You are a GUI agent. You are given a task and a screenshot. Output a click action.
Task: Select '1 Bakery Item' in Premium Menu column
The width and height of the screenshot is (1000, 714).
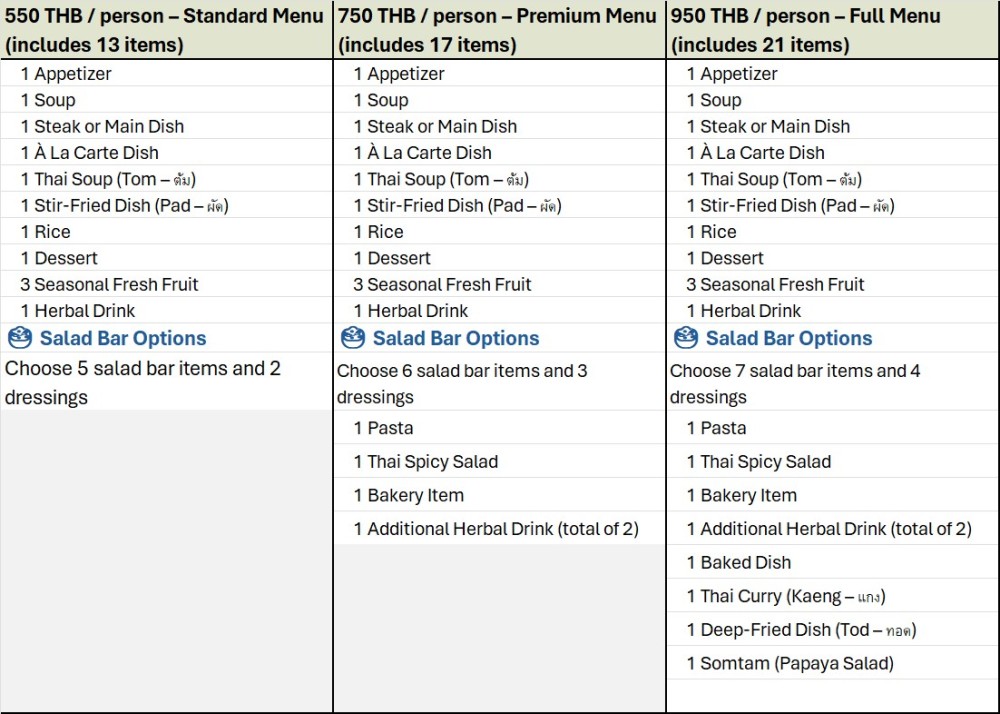[414, 495]
